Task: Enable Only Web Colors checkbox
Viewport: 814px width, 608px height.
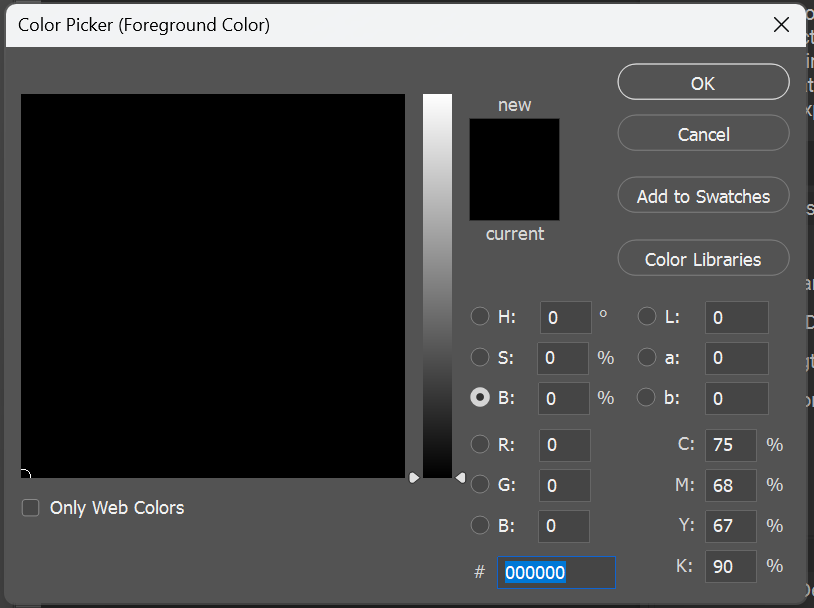Action: [31, 508]
